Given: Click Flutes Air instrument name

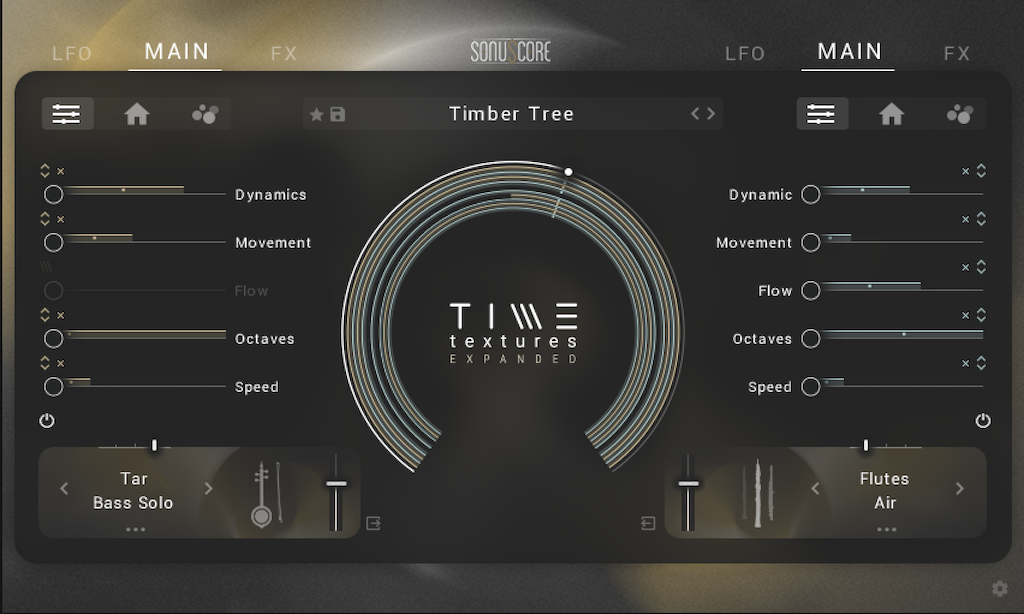Looking at the screenshot, I should [x=884, y=491].
